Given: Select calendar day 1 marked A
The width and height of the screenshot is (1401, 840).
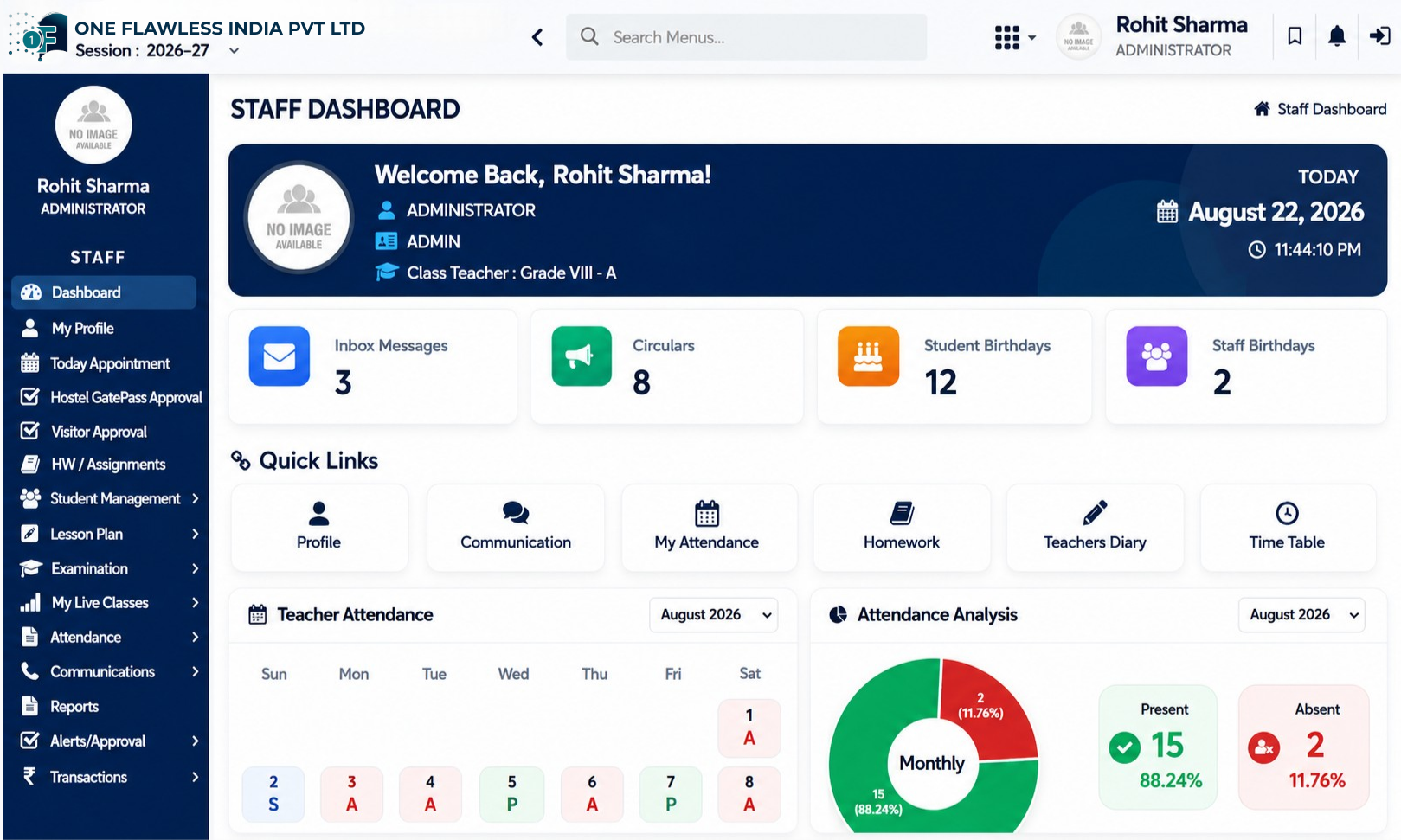Looking at the screenshot, I should [x=749, y=727].
